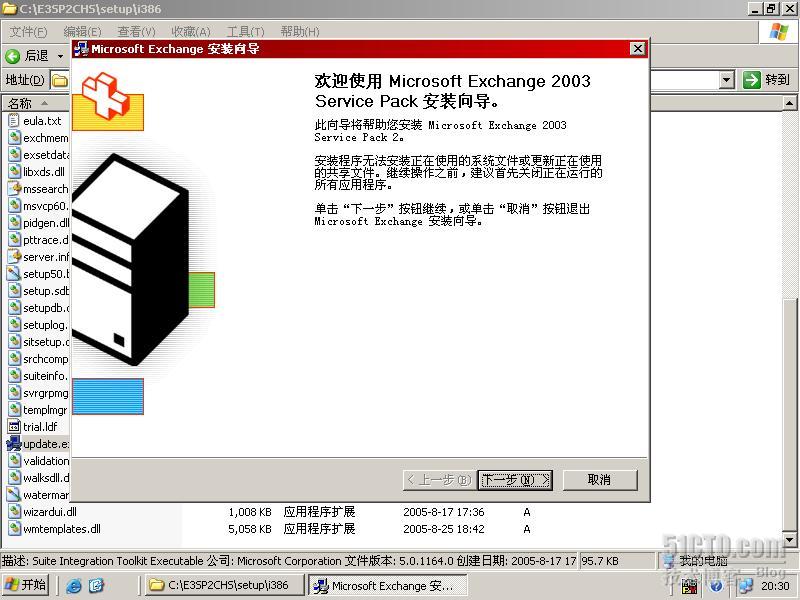800x600 pixels.
Task: Switch to the C:\E3SP2CHS\setup\i386 taskbar button
Action: (222, 585)
